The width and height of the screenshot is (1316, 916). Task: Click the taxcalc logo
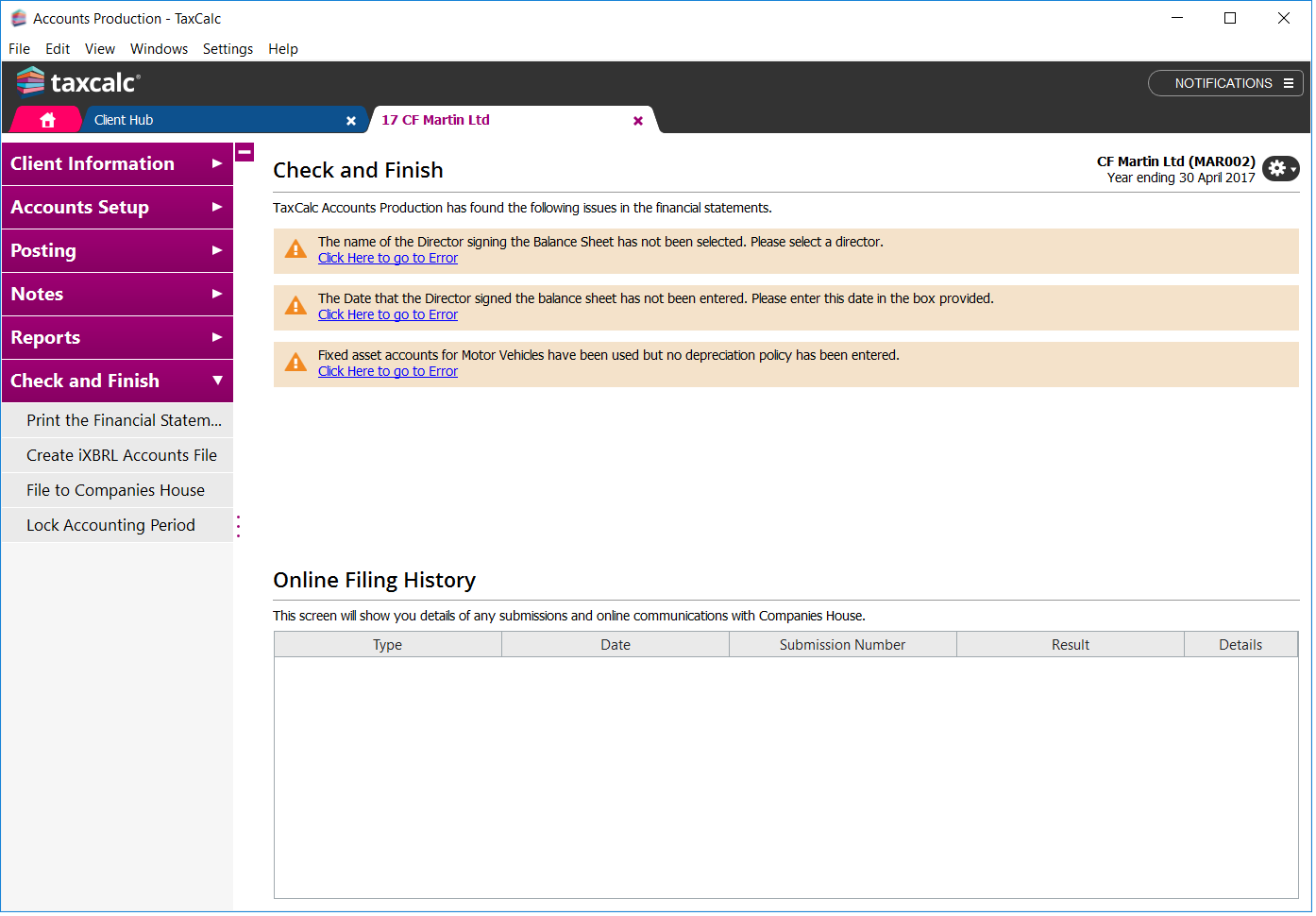pos(78,83)
